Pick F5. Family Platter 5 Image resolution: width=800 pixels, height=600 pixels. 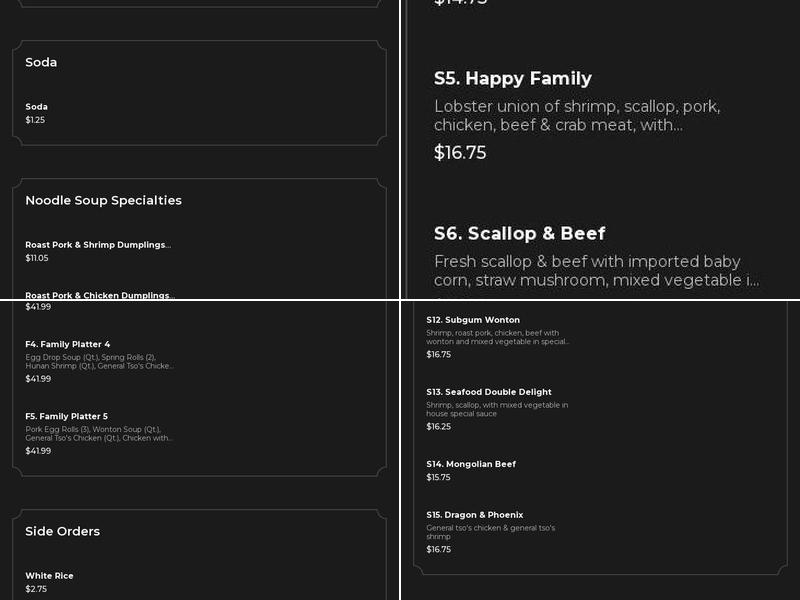(x=66, y=417)
